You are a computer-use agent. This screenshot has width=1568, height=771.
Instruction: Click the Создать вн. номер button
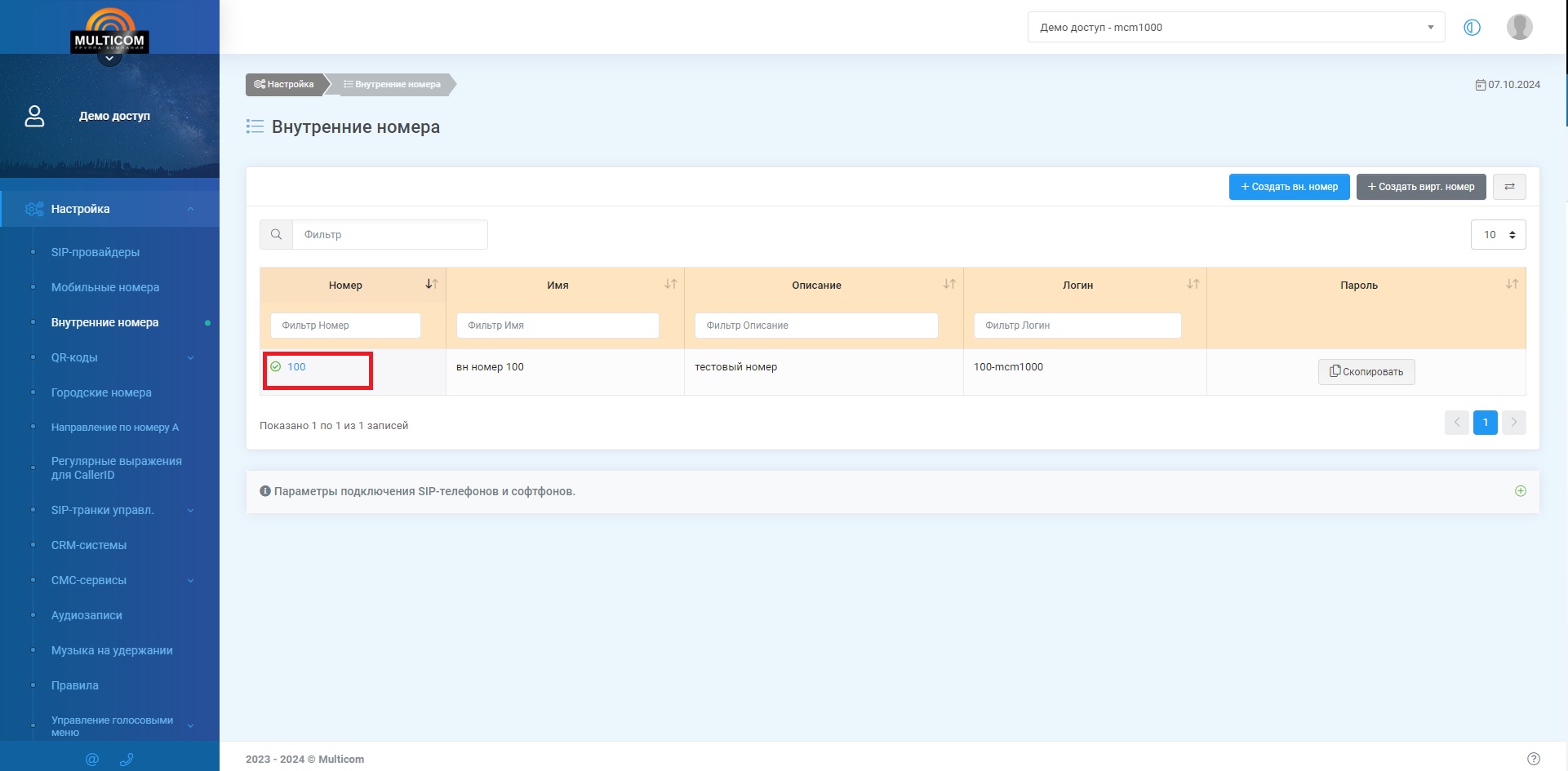[x=1289, y=187]
